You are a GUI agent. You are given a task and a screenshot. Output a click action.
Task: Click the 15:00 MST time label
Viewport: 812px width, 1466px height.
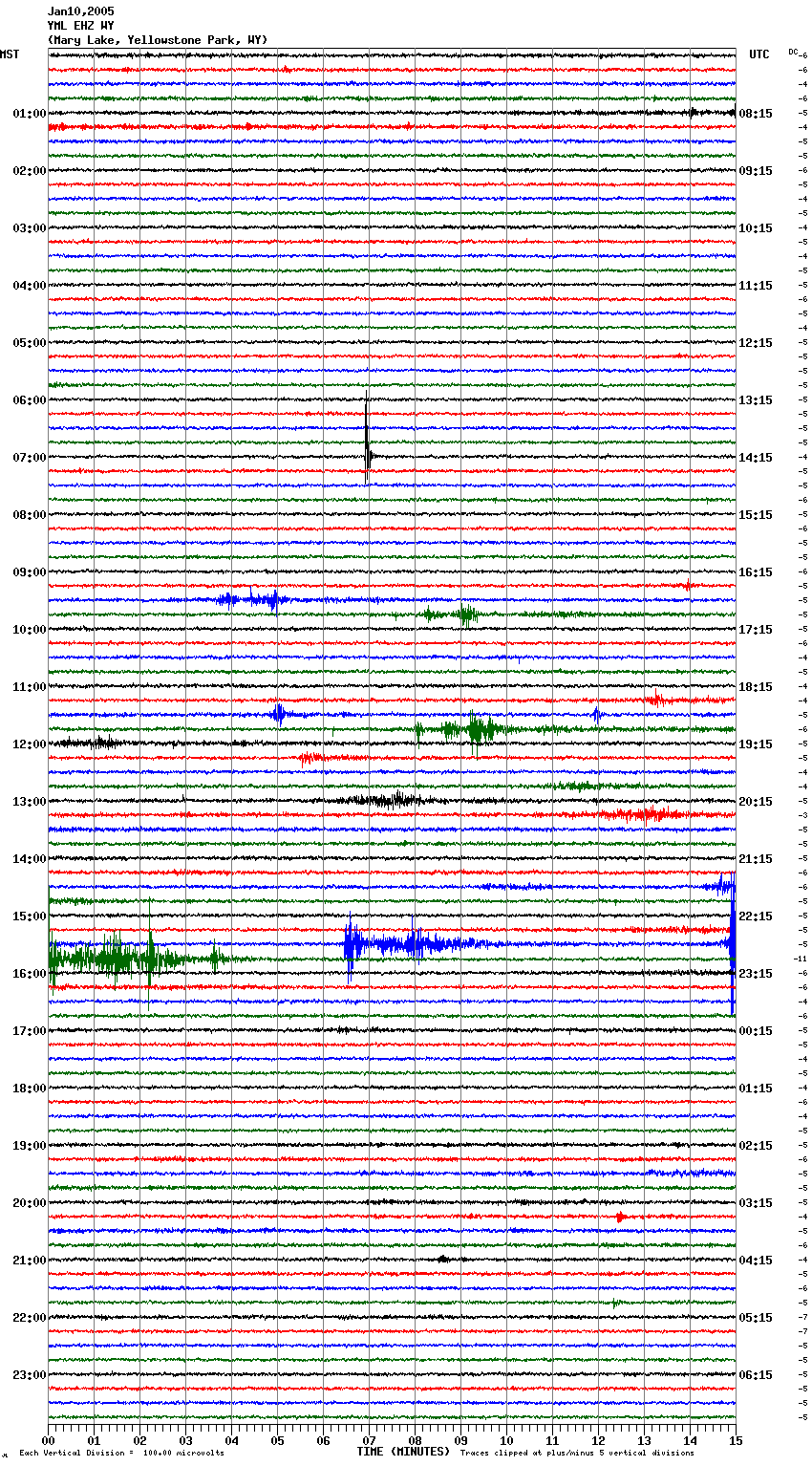click(x=30, y=916)
